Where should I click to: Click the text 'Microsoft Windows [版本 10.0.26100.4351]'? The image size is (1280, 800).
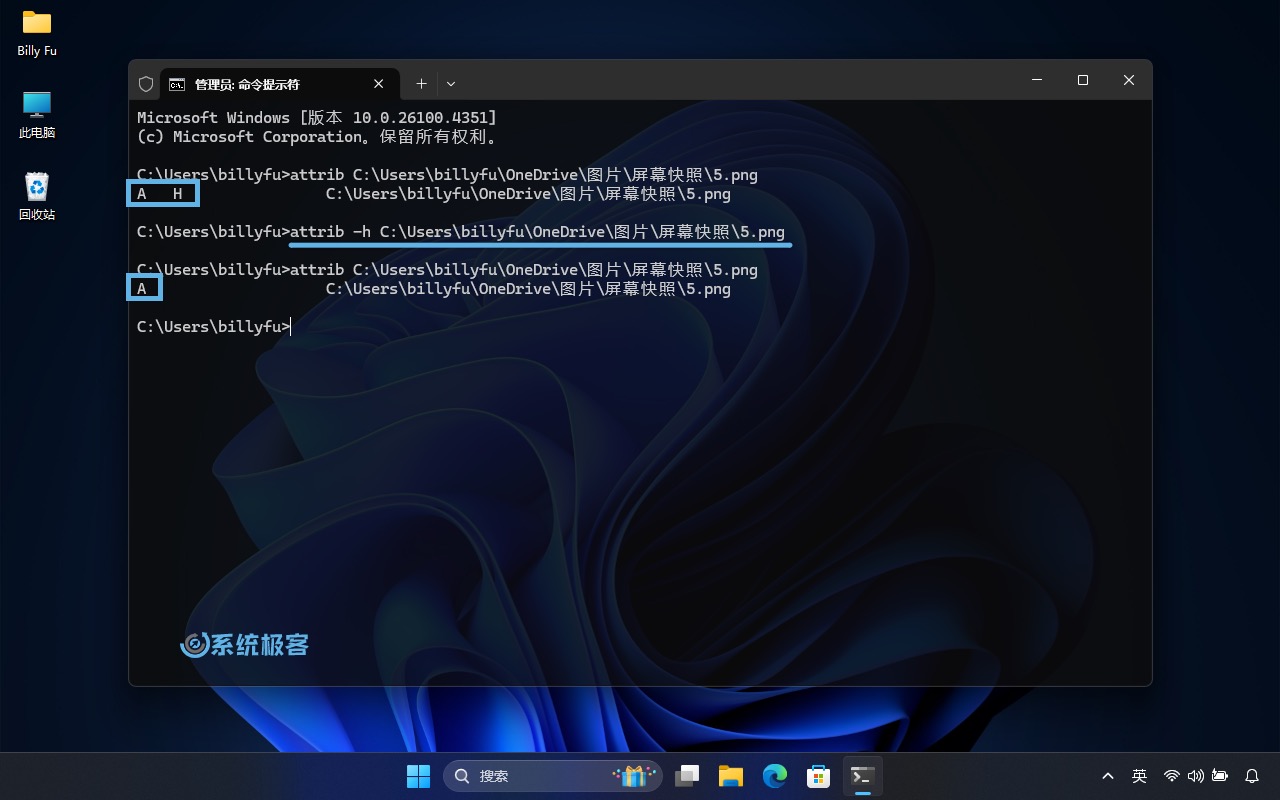(317, 118)
